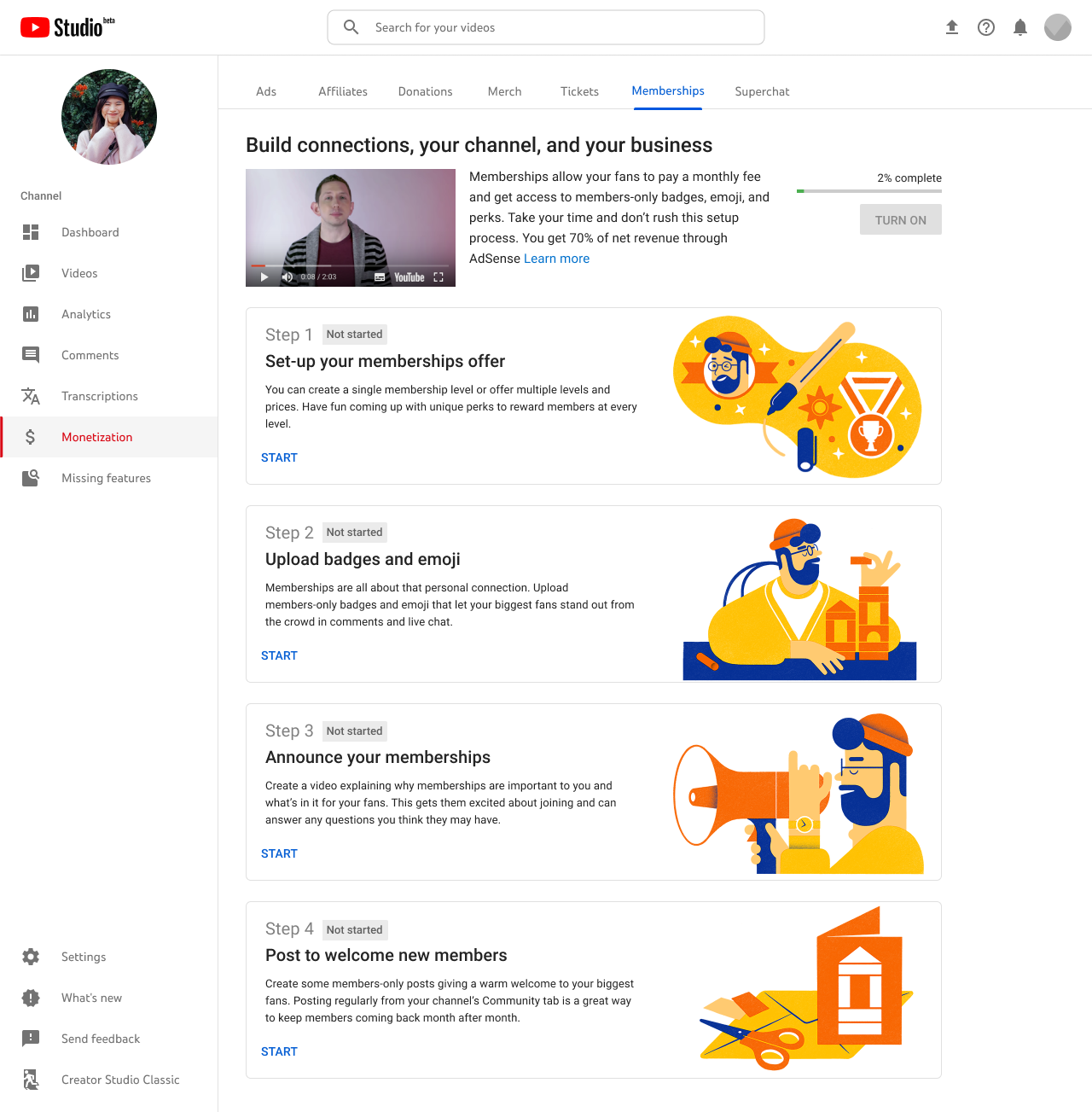Click the Analytics bar chart icon
Screen dimensions: 1092x1112
click(x=31, y=314)
